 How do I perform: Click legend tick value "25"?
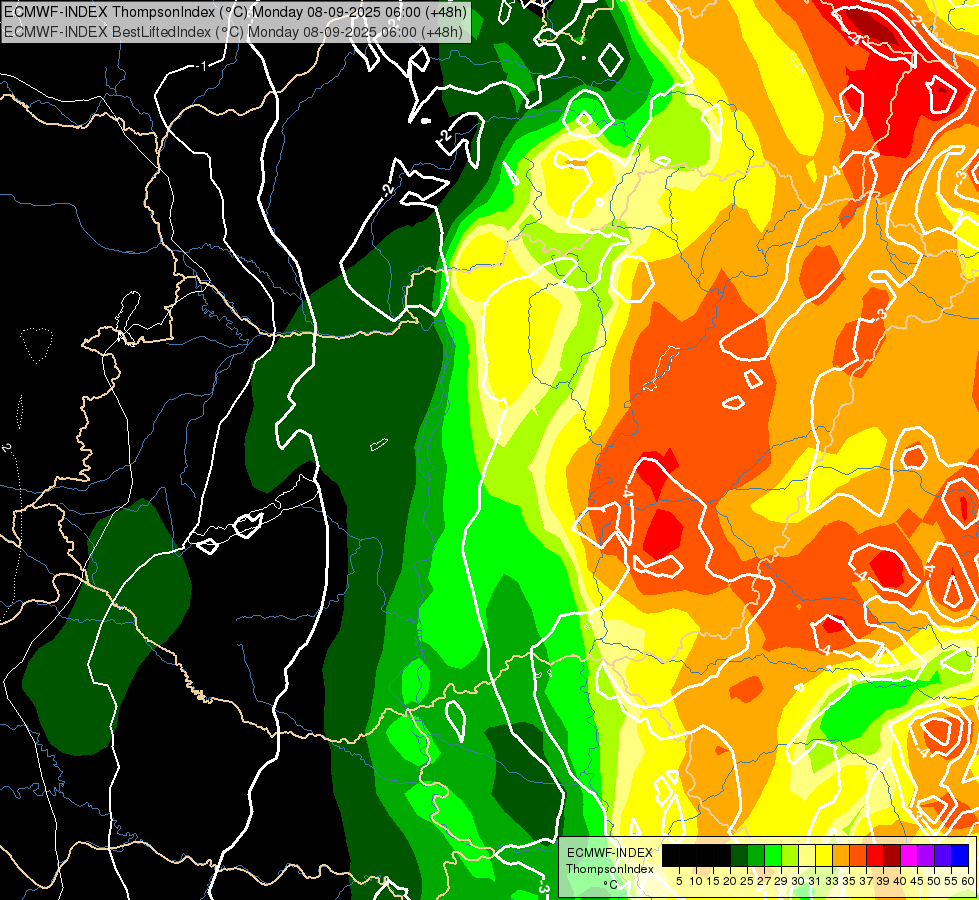tap(747, 881)
